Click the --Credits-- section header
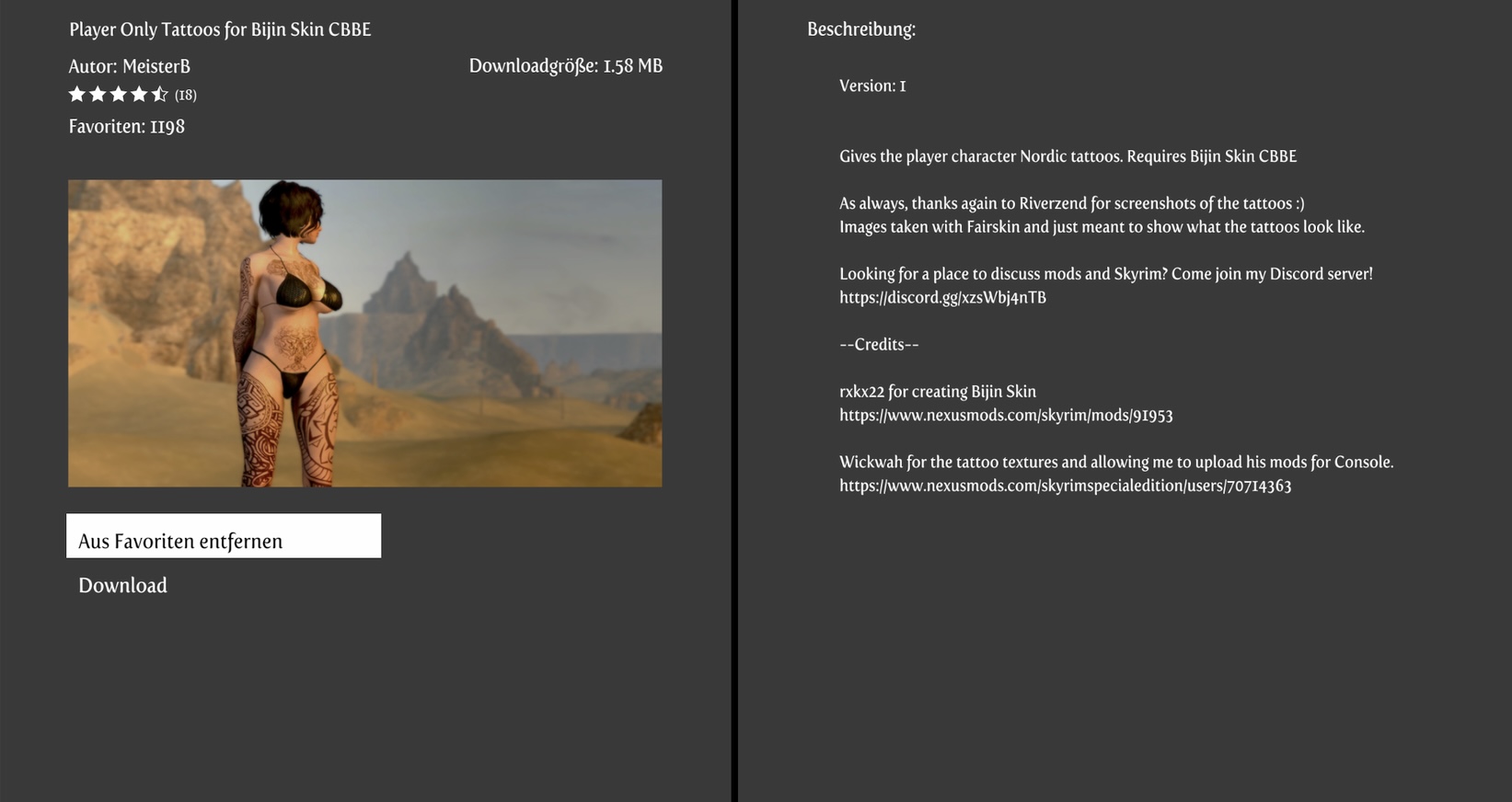The height and width of the screenshot is (802, 1512). (879, 345)
